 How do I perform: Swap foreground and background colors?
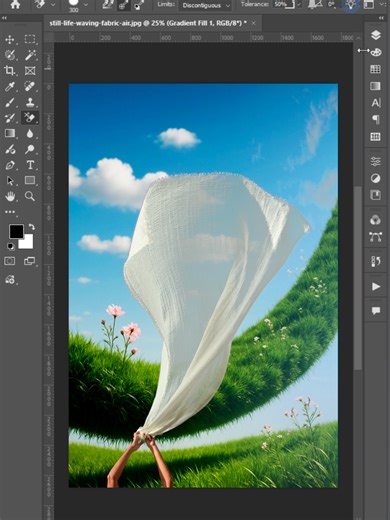pos(32,227)
